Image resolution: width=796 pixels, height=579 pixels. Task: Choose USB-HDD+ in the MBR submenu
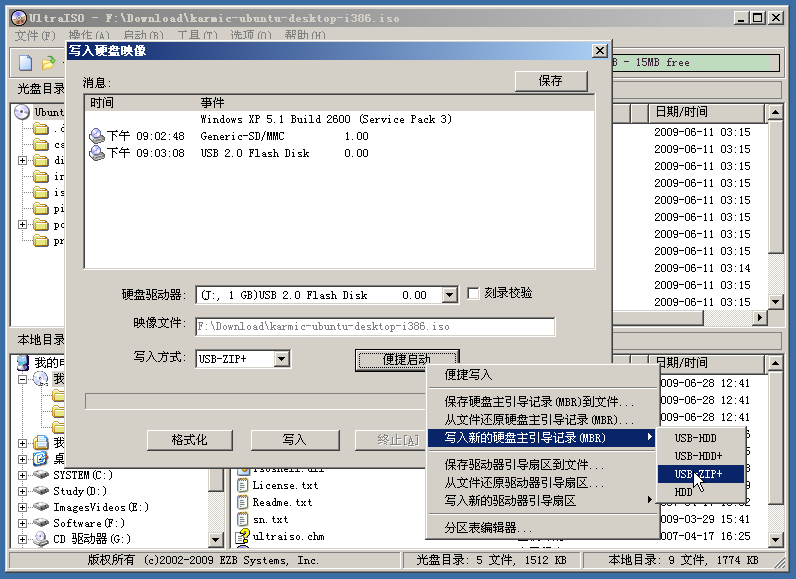tap(701, 456)
